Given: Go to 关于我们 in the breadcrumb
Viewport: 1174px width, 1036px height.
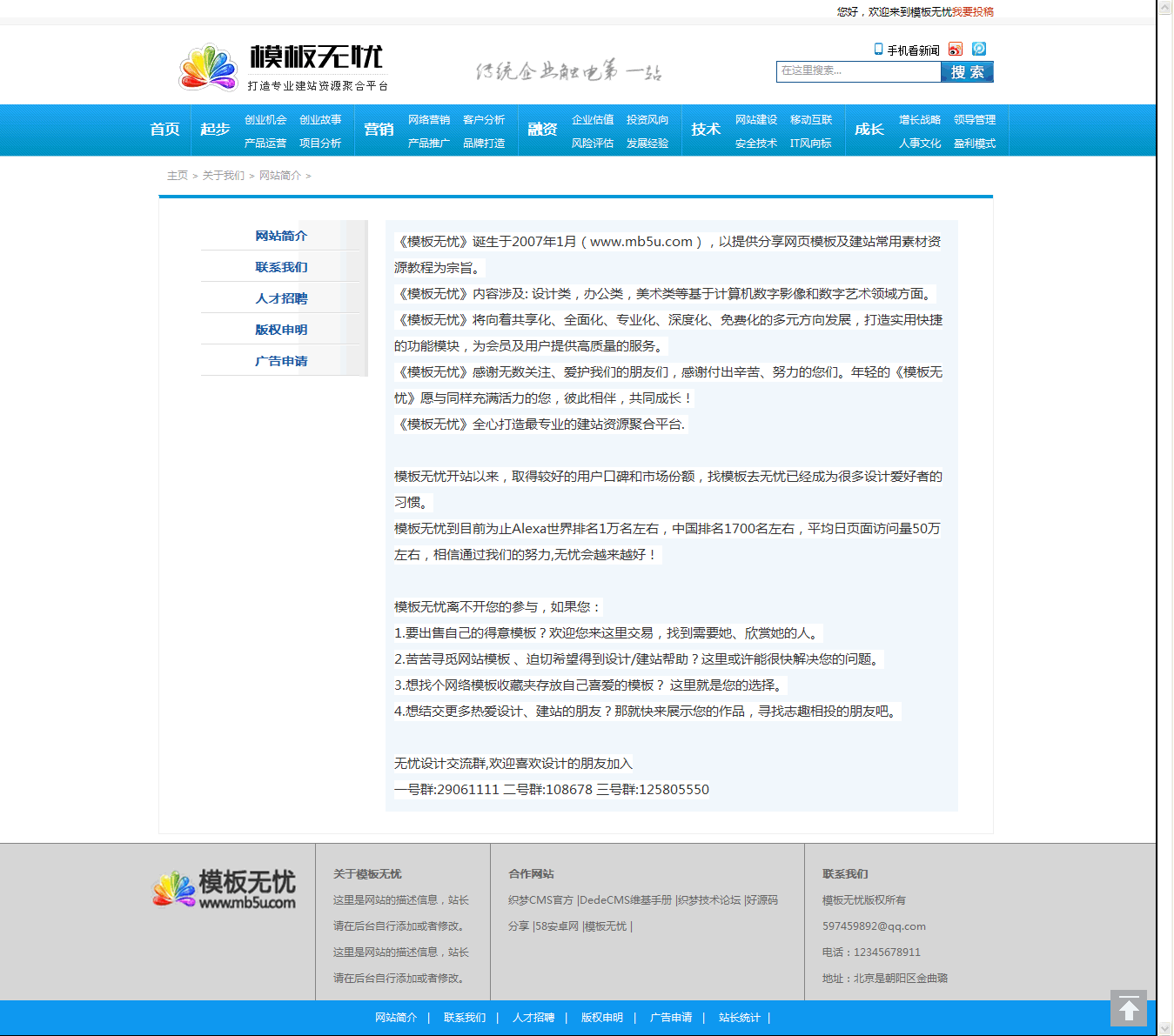Looking at the screenshot, I should point(223,176).
